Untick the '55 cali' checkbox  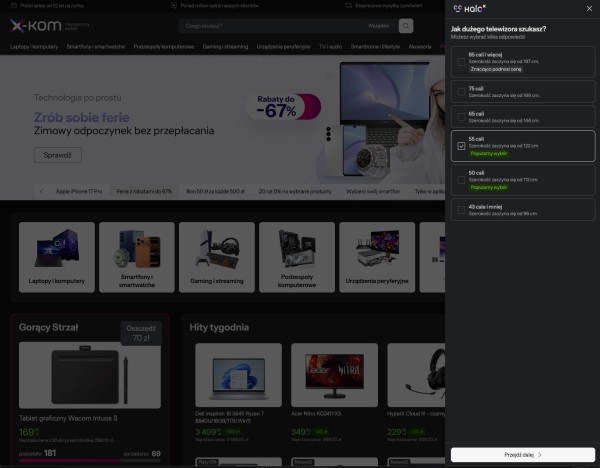(461, 146)
